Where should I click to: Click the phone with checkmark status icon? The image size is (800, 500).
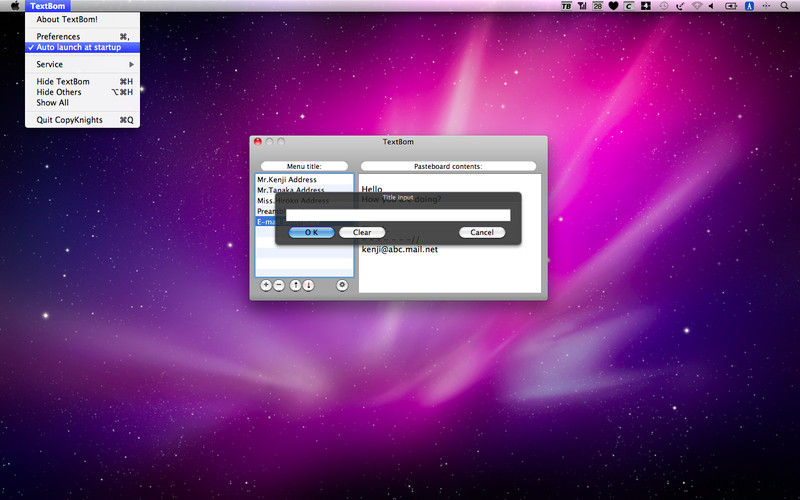[x=680, y=6]
